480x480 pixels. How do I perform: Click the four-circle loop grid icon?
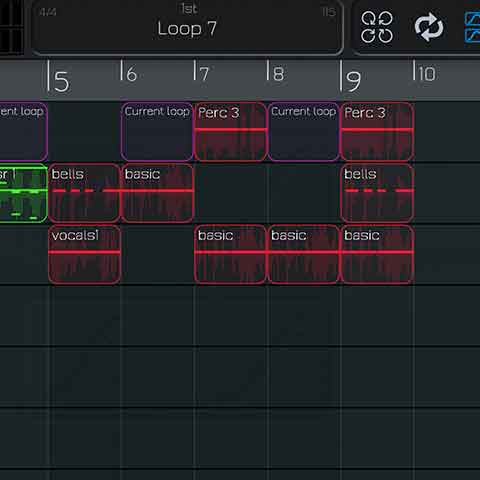[x=377, y=27]
